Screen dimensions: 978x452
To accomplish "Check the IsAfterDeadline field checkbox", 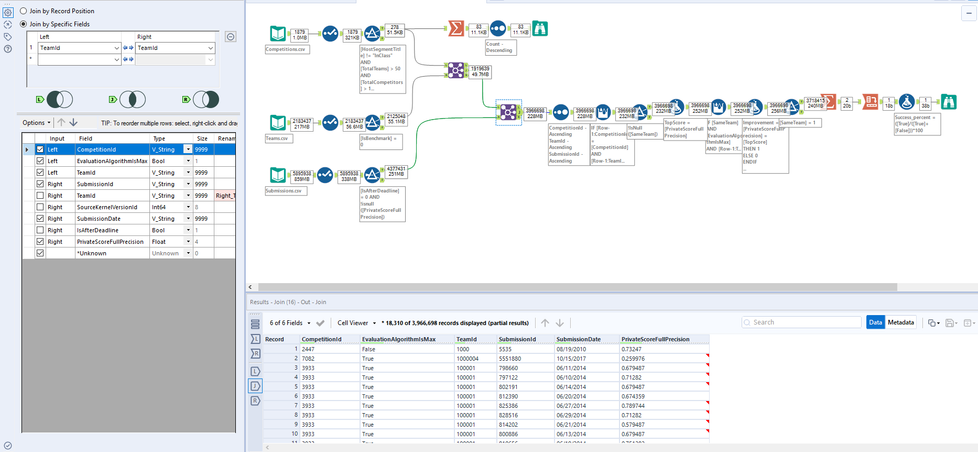I will pyautogui.click(x=41, y=230).
